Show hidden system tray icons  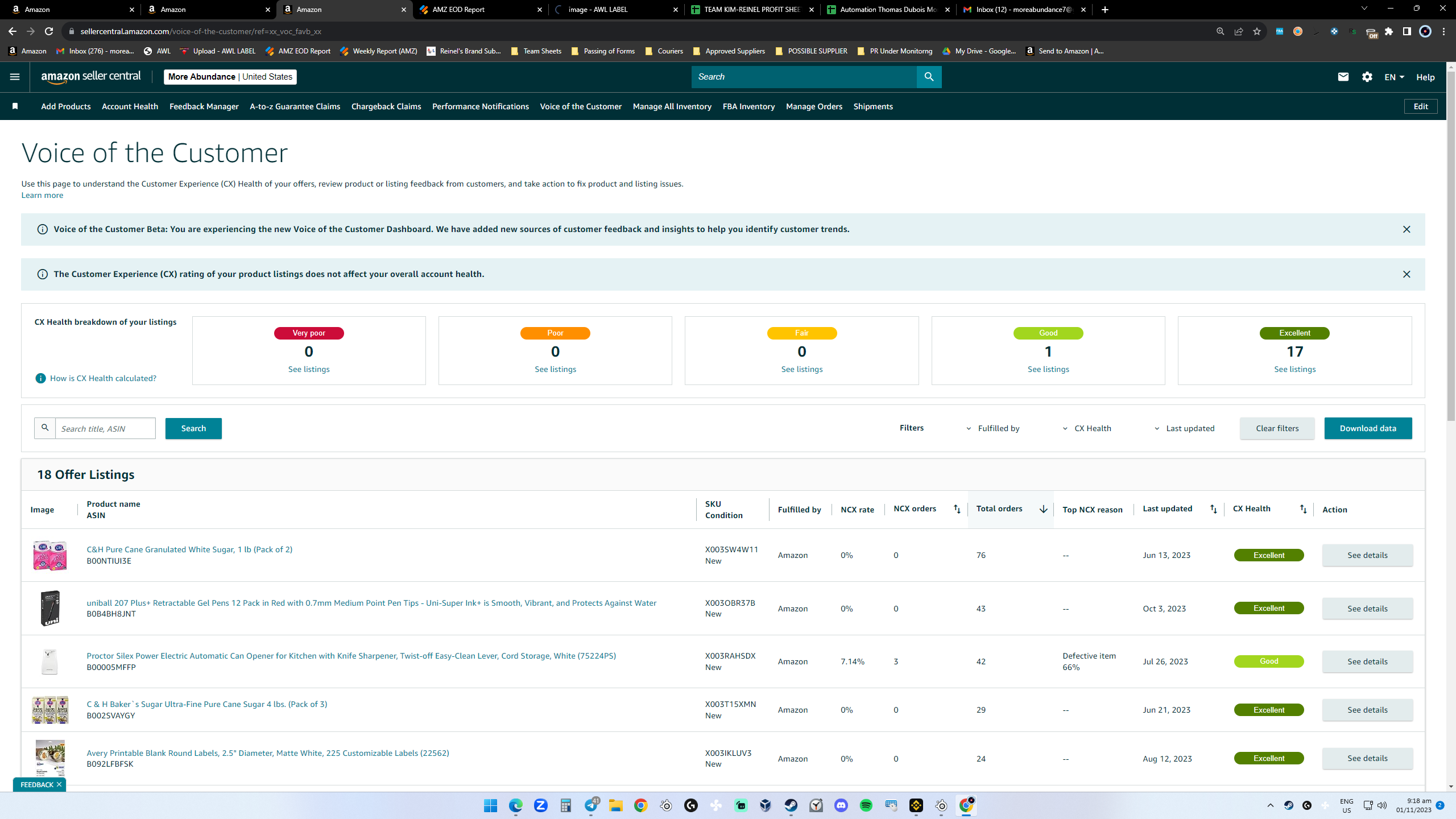click(1271, 805)
